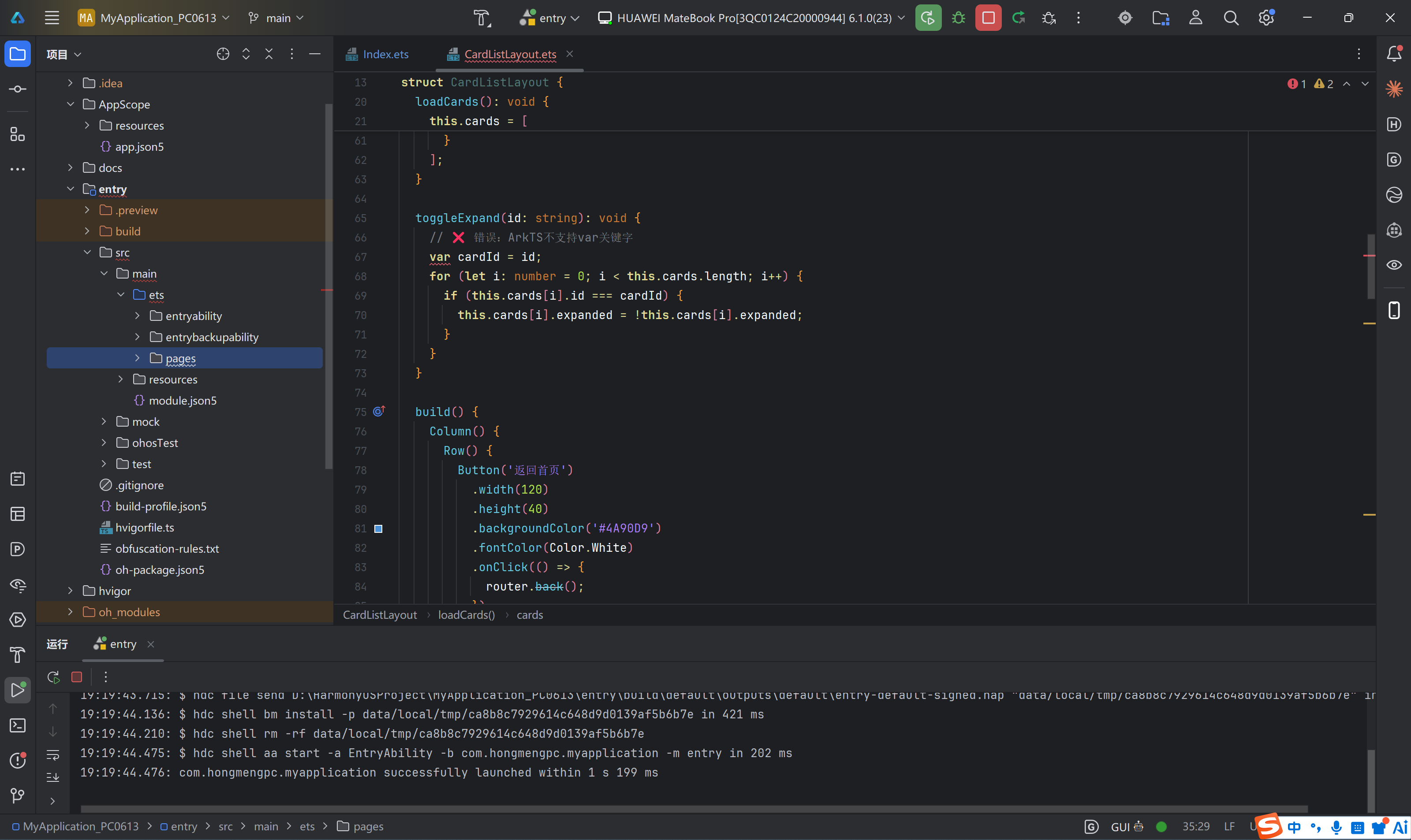The height and width of the screenshot is (840, 1411).
Task: Close the entry run tab
Action: click(x=151, y=644)
